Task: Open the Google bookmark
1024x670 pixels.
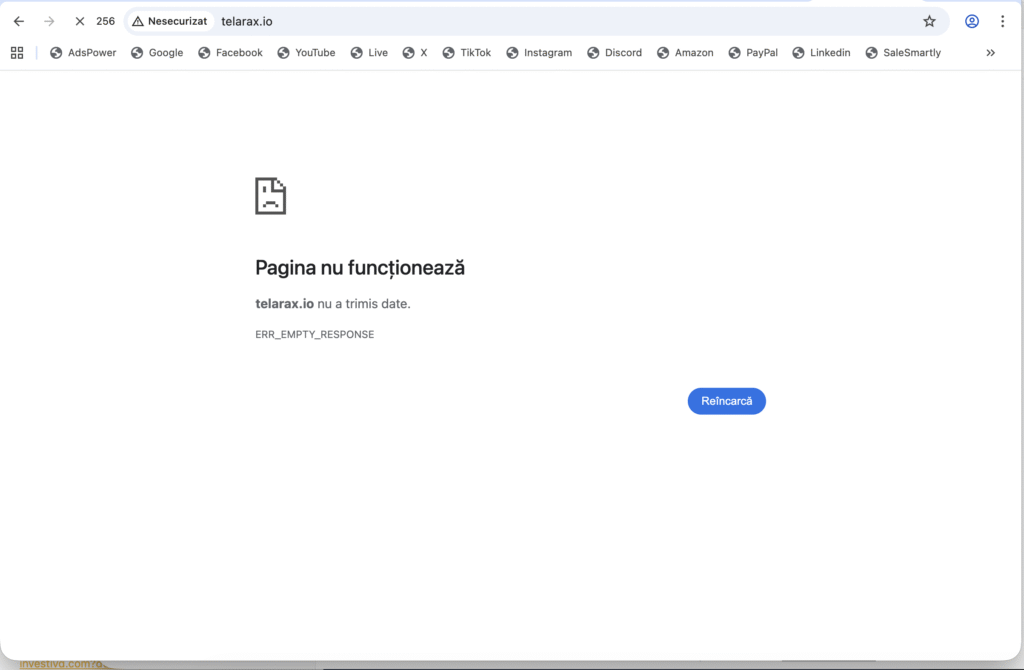Action: click(x=157, y=53)
